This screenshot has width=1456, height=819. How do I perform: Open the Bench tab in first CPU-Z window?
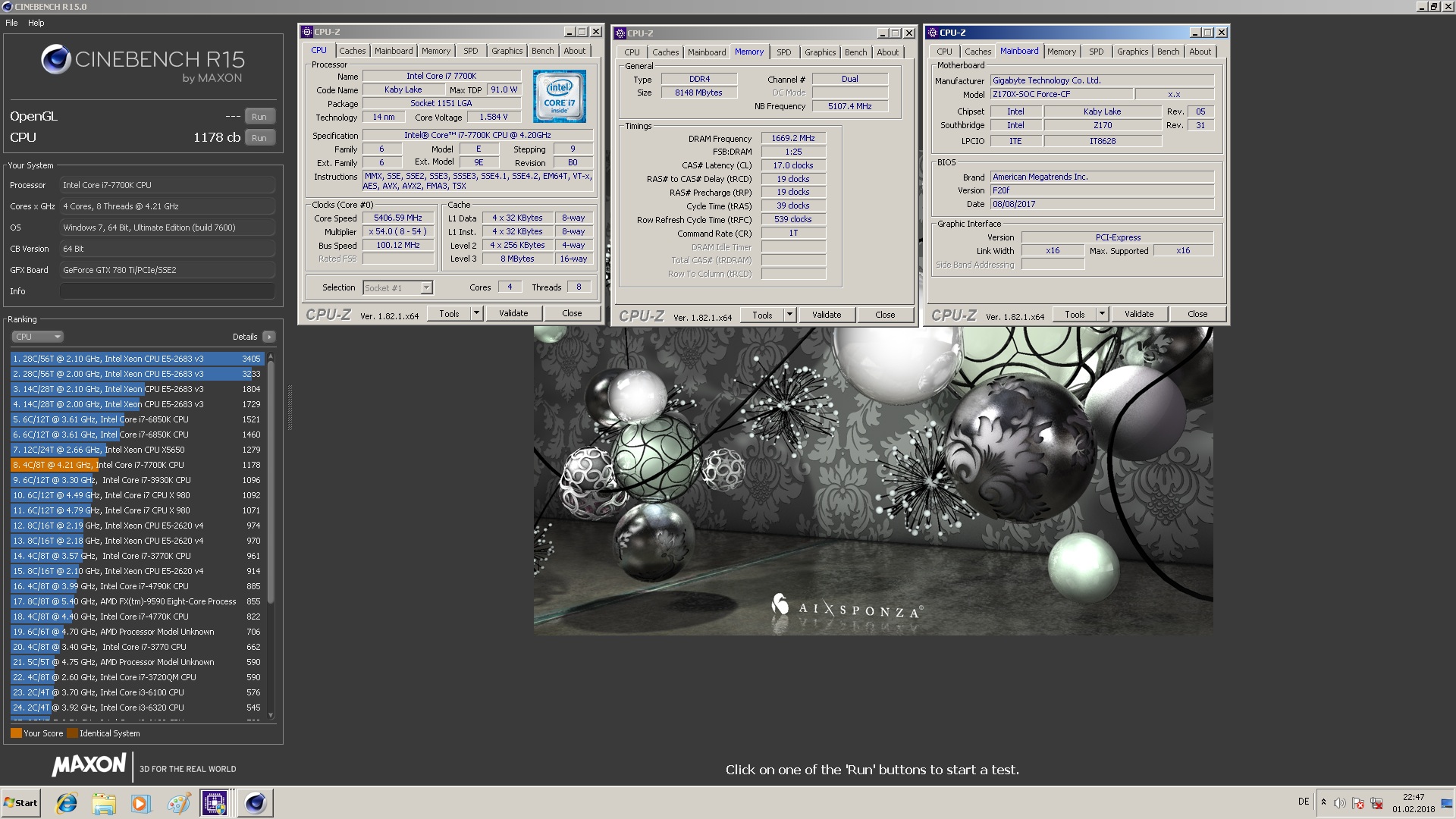coord(542,51)
